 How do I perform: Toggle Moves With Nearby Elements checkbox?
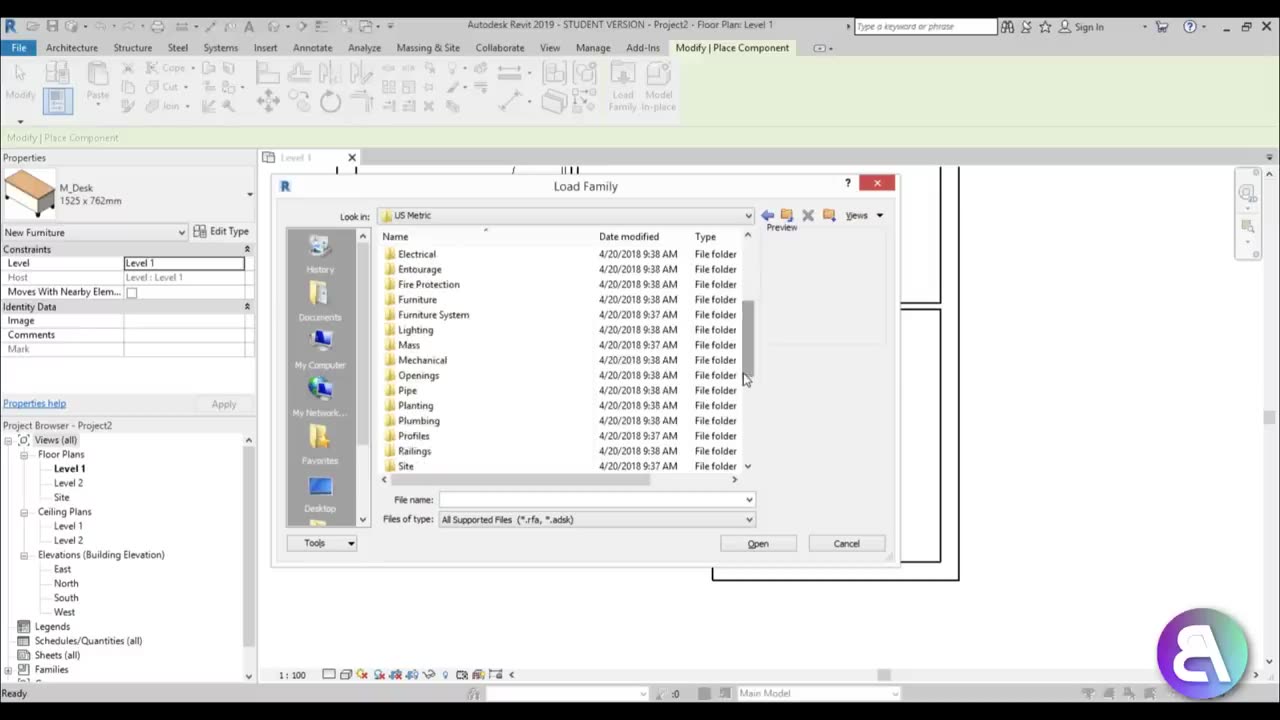[x=131, y=293]
